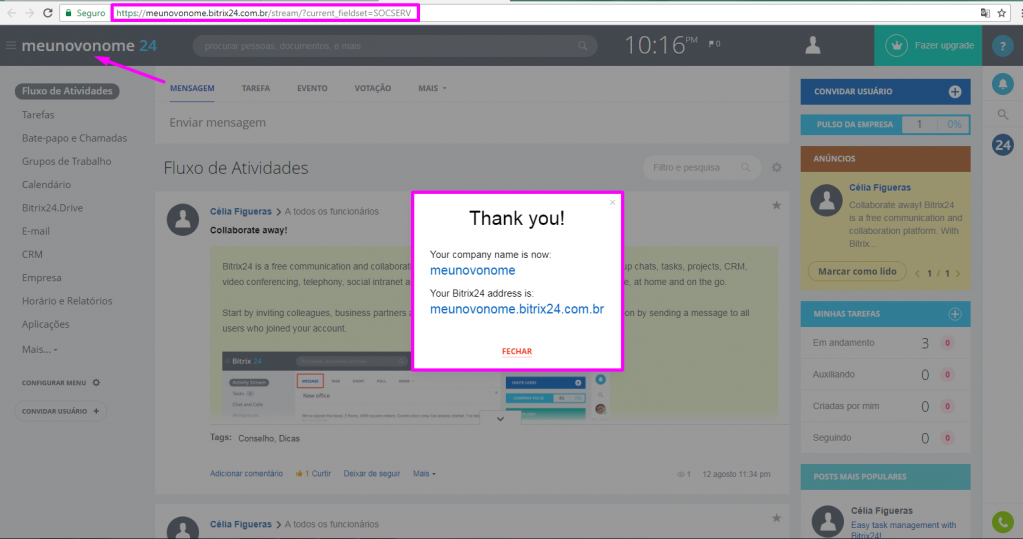This screenshot has height=539, width=1023.
Task: Open Calendário in left menu
Action: click(46, 185)
